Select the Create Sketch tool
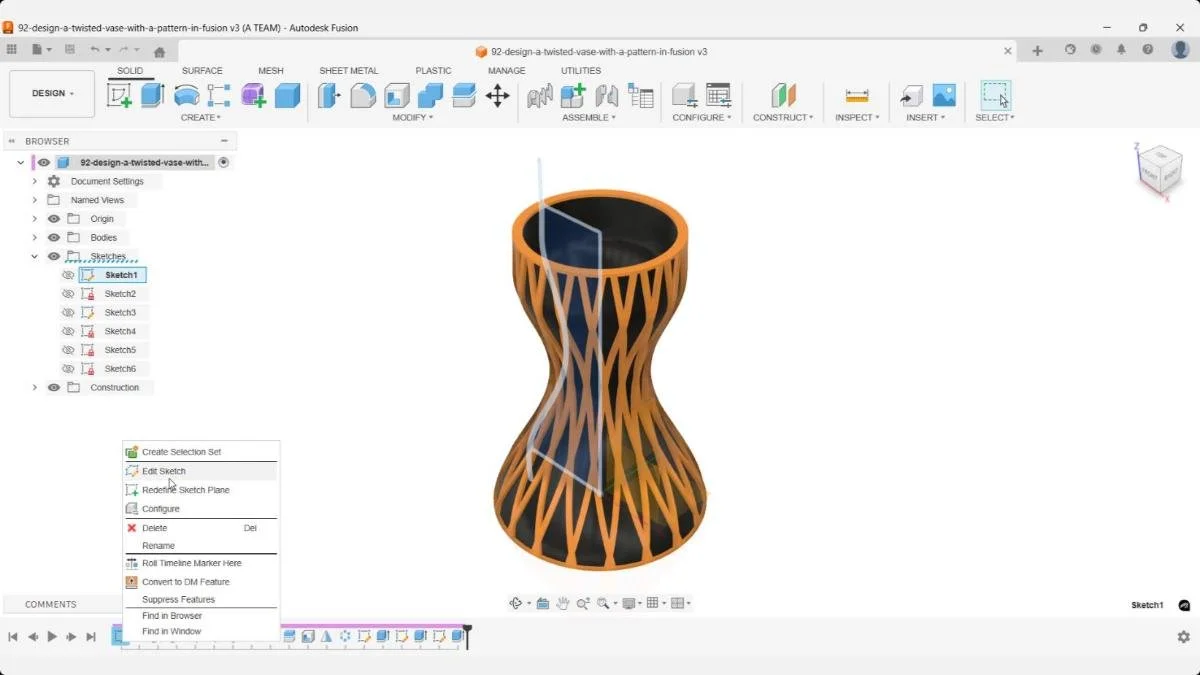 point(121,95)
